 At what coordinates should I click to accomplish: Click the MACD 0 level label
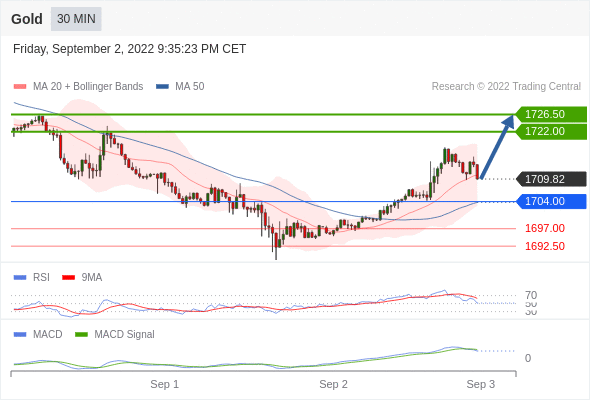528,358
